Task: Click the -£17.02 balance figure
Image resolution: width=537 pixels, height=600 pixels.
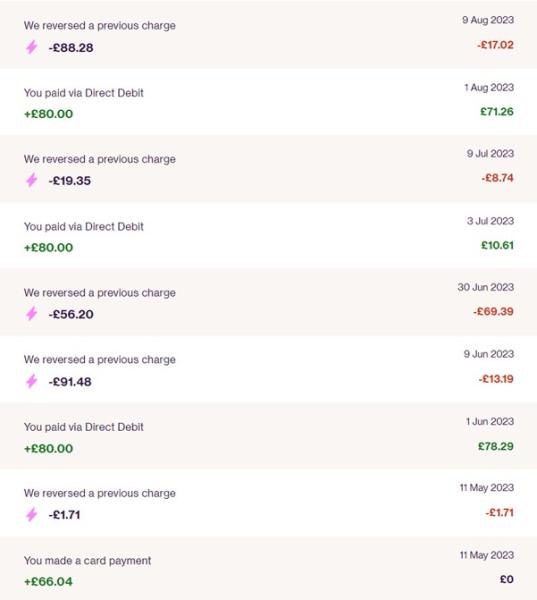Action: point(495,45)
